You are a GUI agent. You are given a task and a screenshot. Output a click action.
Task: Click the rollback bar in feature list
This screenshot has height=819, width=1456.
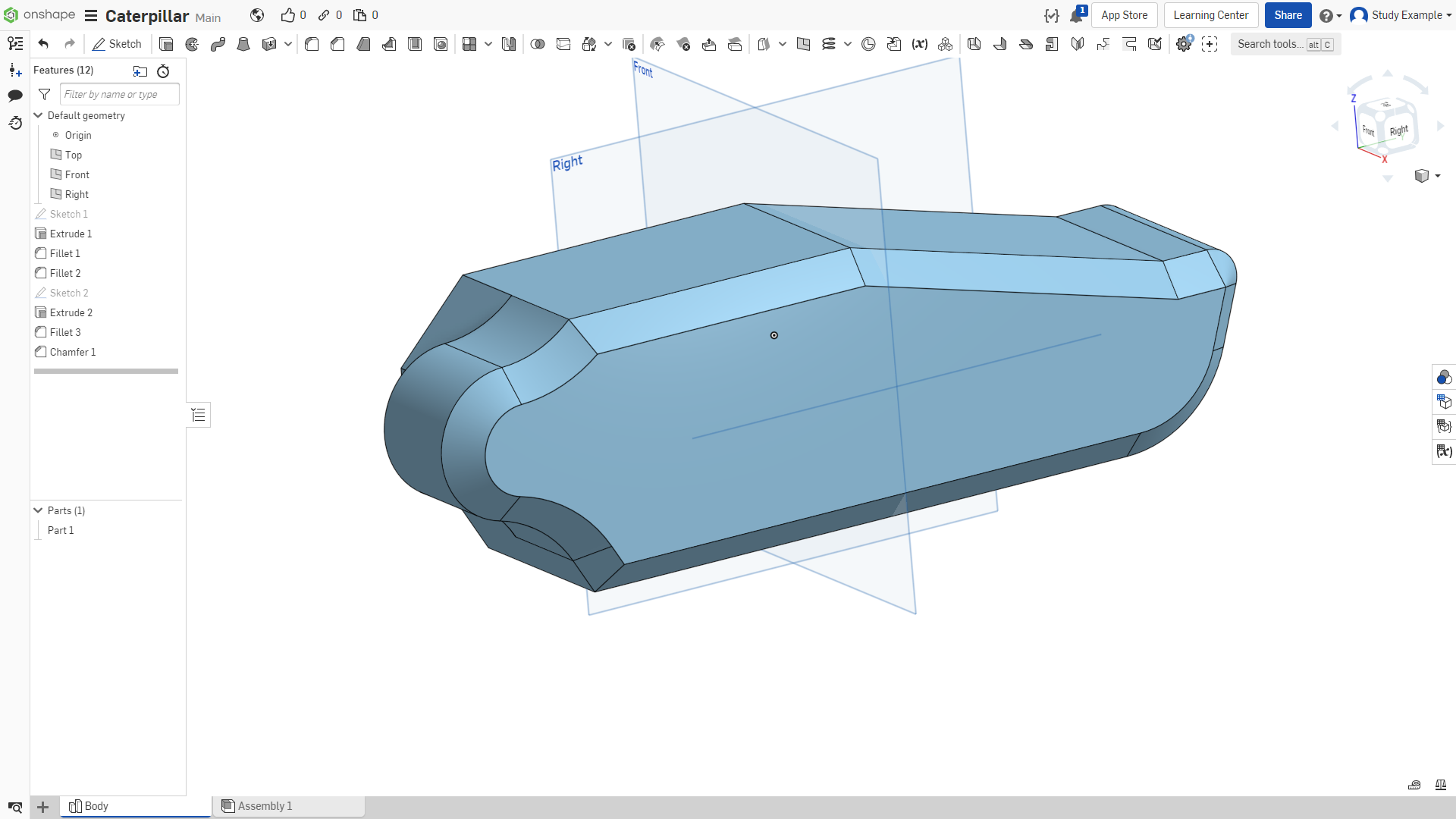tap(106, 371)
